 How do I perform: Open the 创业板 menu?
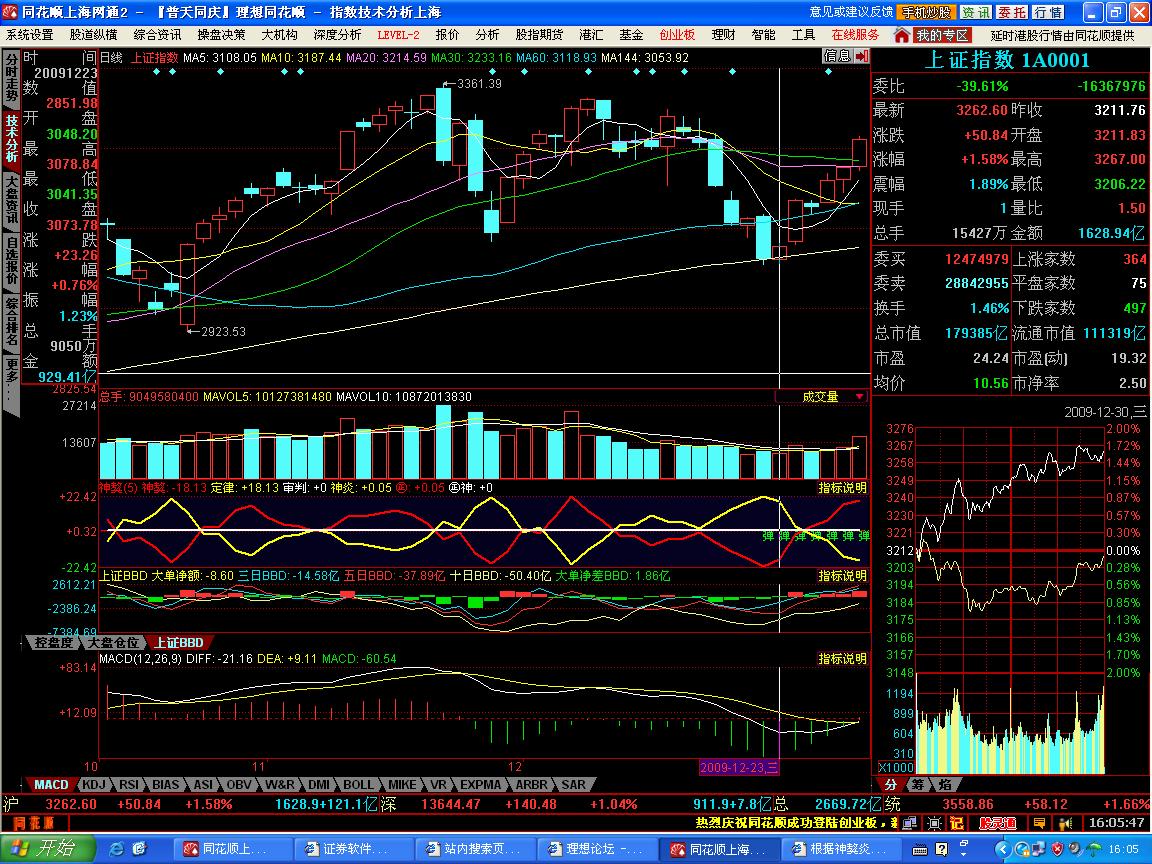(677, 35)
